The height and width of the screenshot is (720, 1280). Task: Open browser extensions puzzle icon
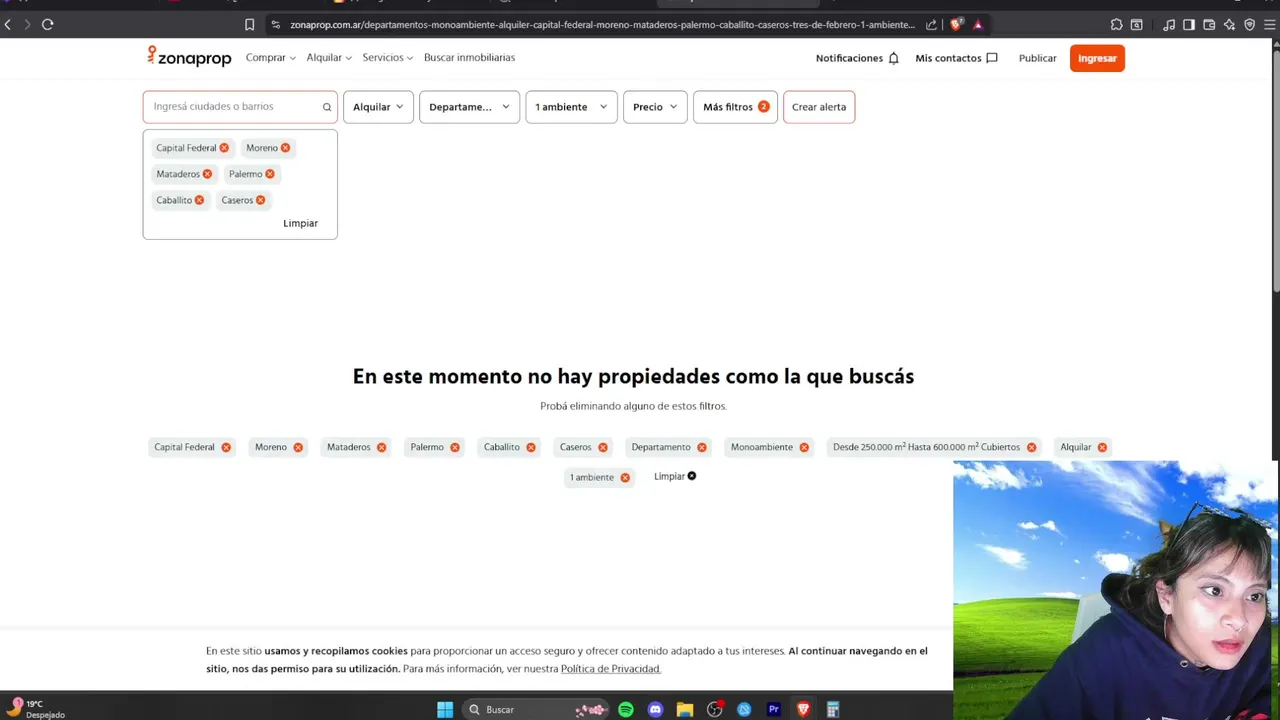click(x=1117, y=24)
